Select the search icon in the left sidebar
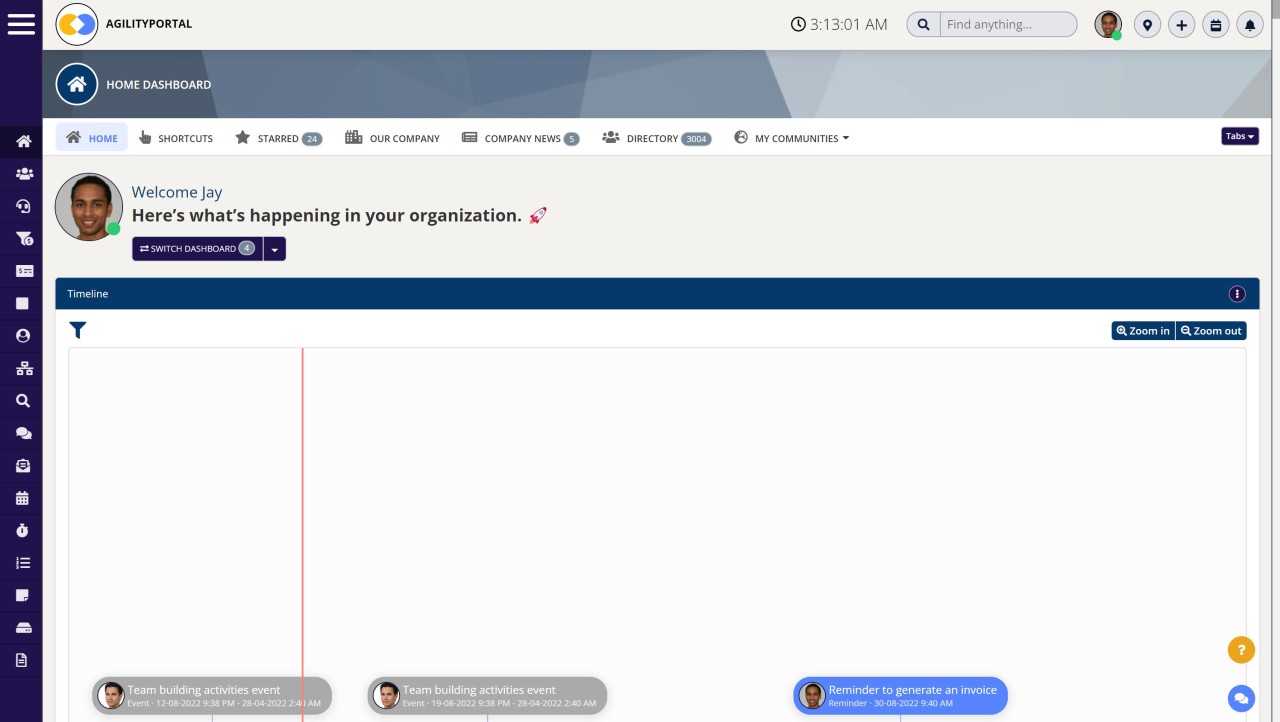 (x=22, y=400)
